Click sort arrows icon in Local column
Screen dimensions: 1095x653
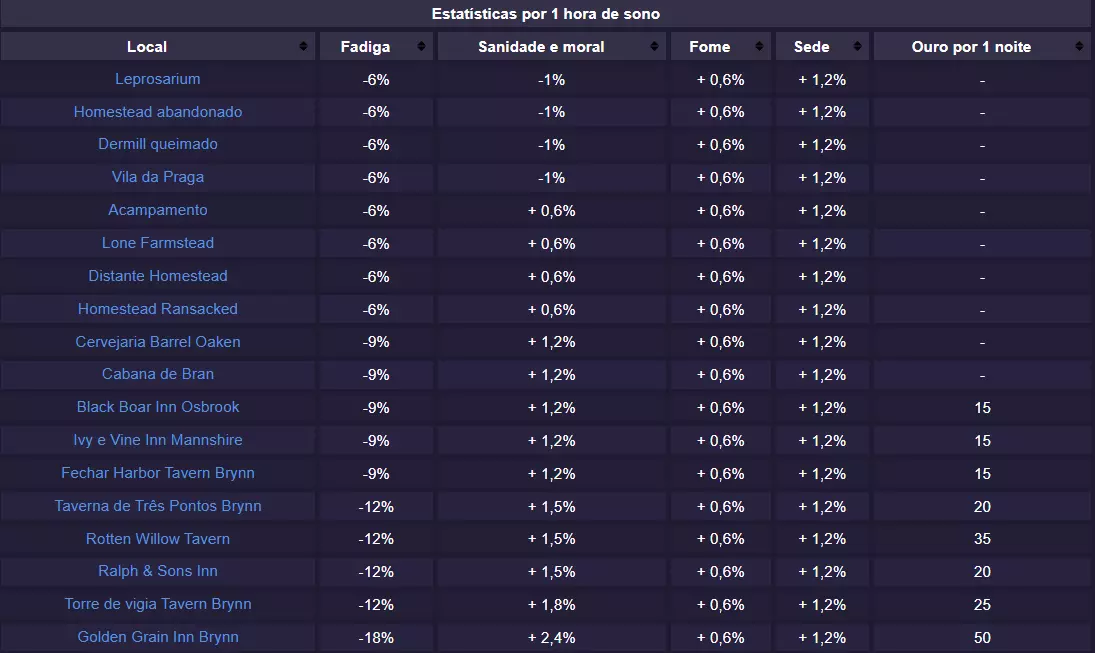point(303,47)
